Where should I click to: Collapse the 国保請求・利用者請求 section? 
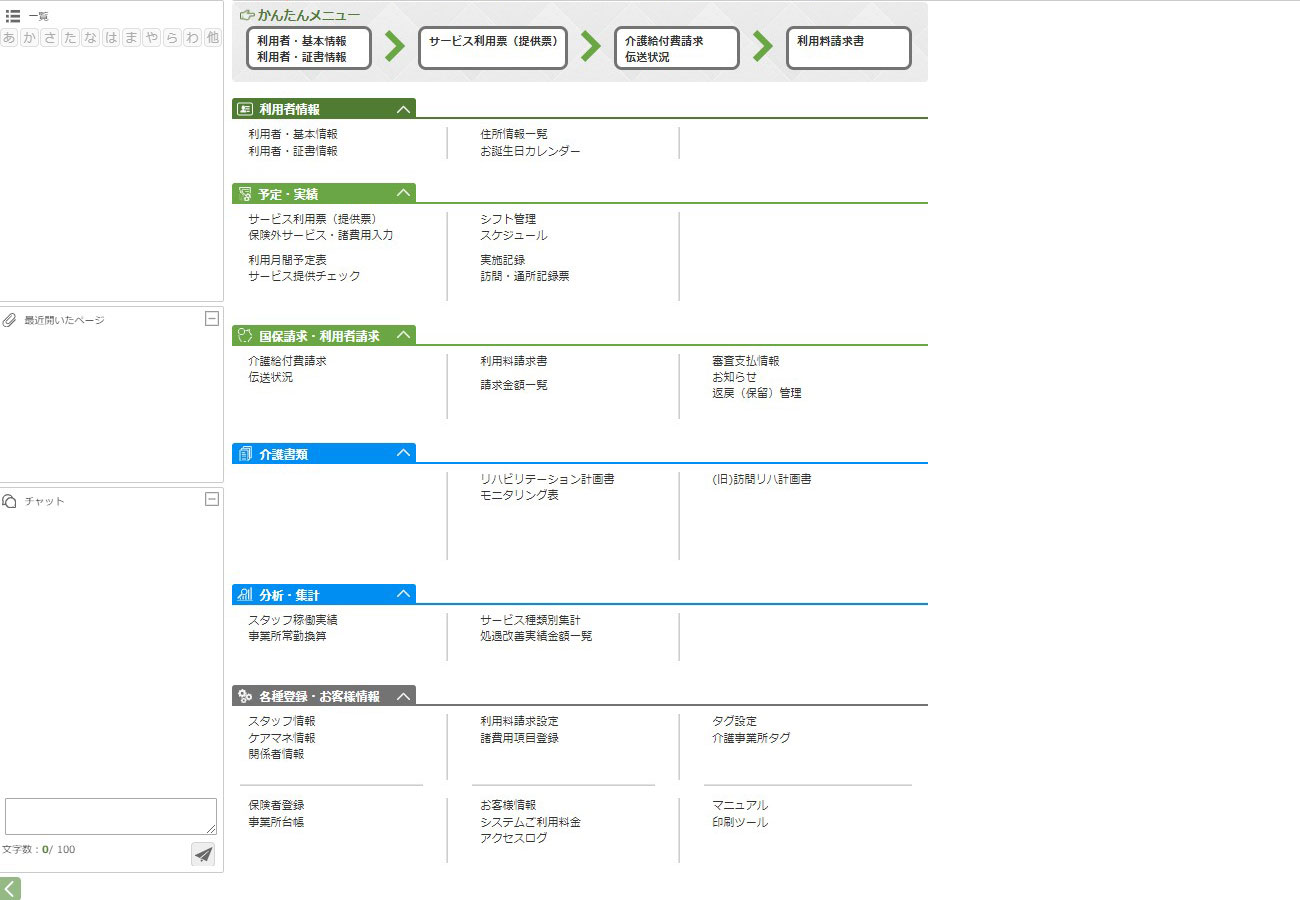click(x=403, y=335)
